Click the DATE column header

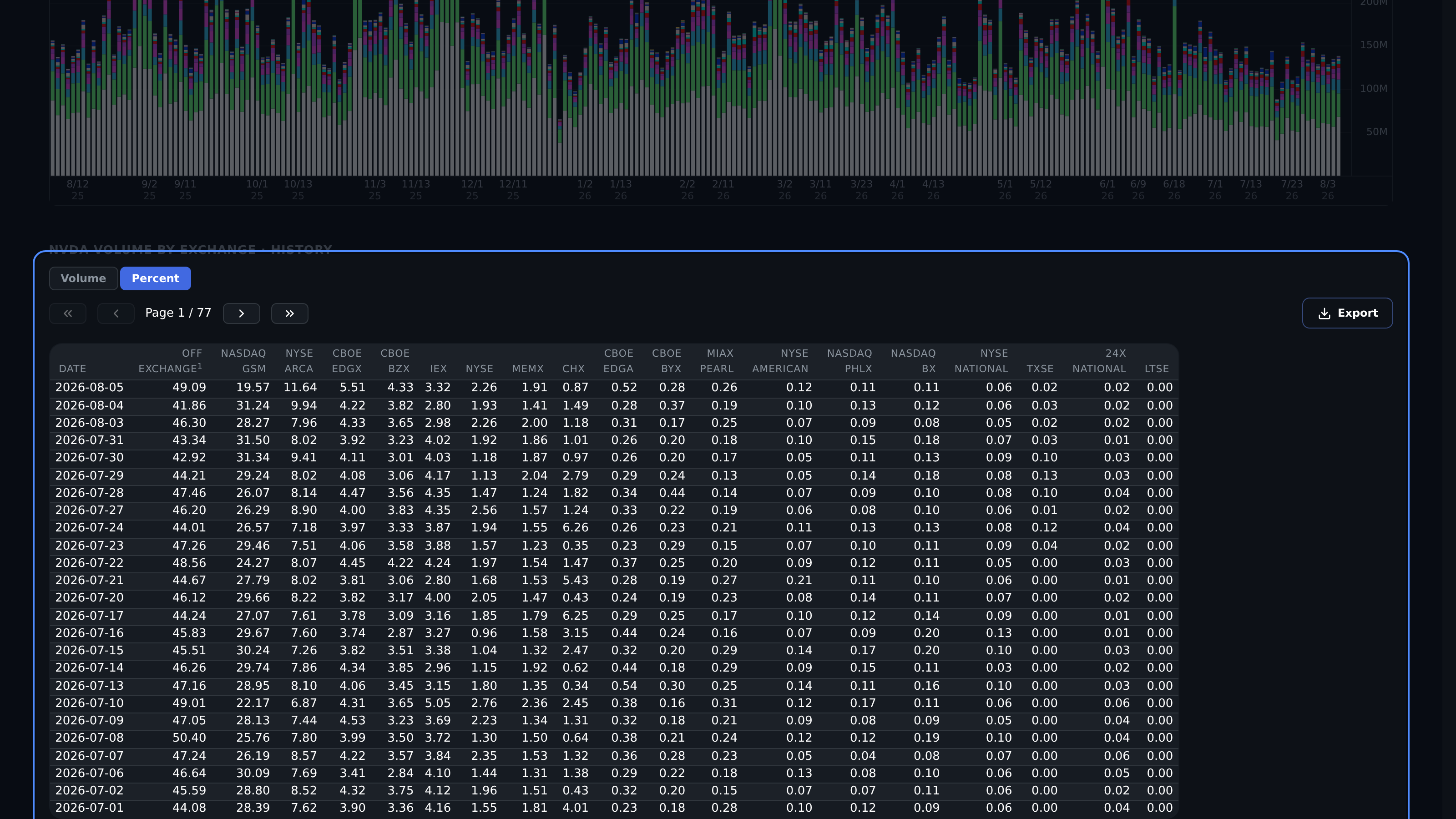tap(72, 369)
